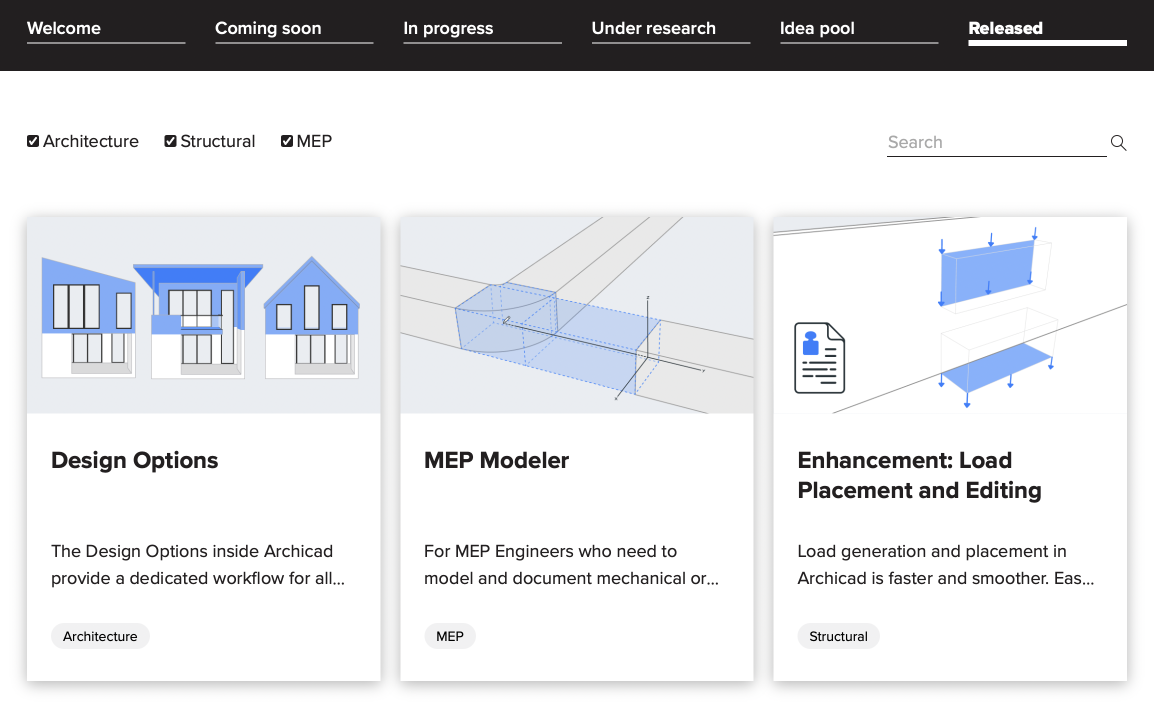Click the Design Options houses thumbnail

click(204, 315)
